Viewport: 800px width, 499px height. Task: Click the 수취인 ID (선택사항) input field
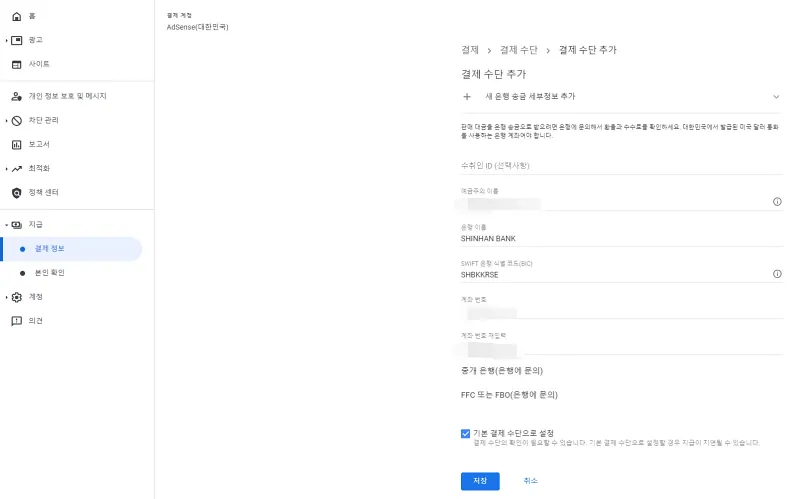tap(621, 166)
